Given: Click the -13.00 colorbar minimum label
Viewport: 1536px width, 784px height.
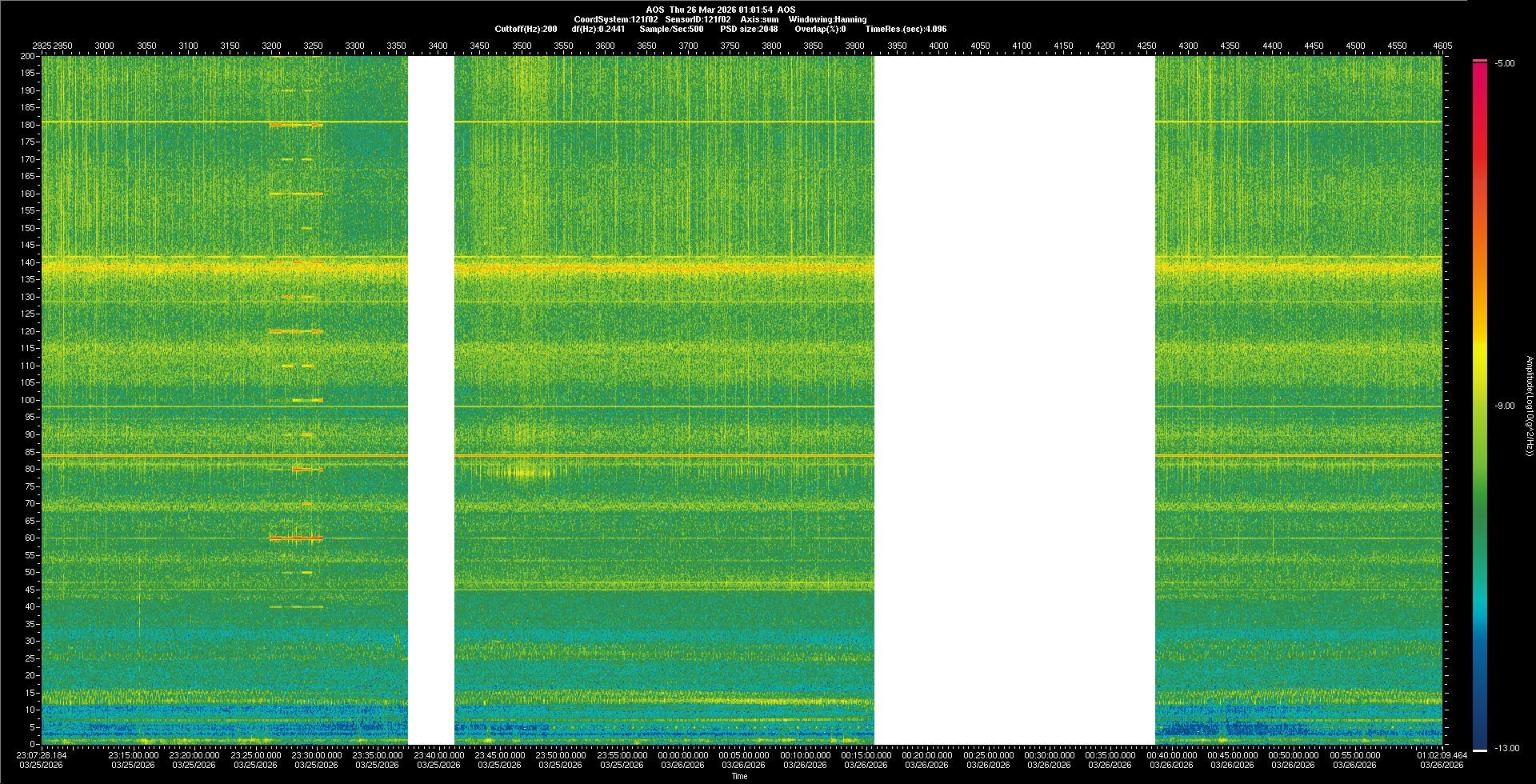Looking at the screenshot, I should [x=1507, y=748].
